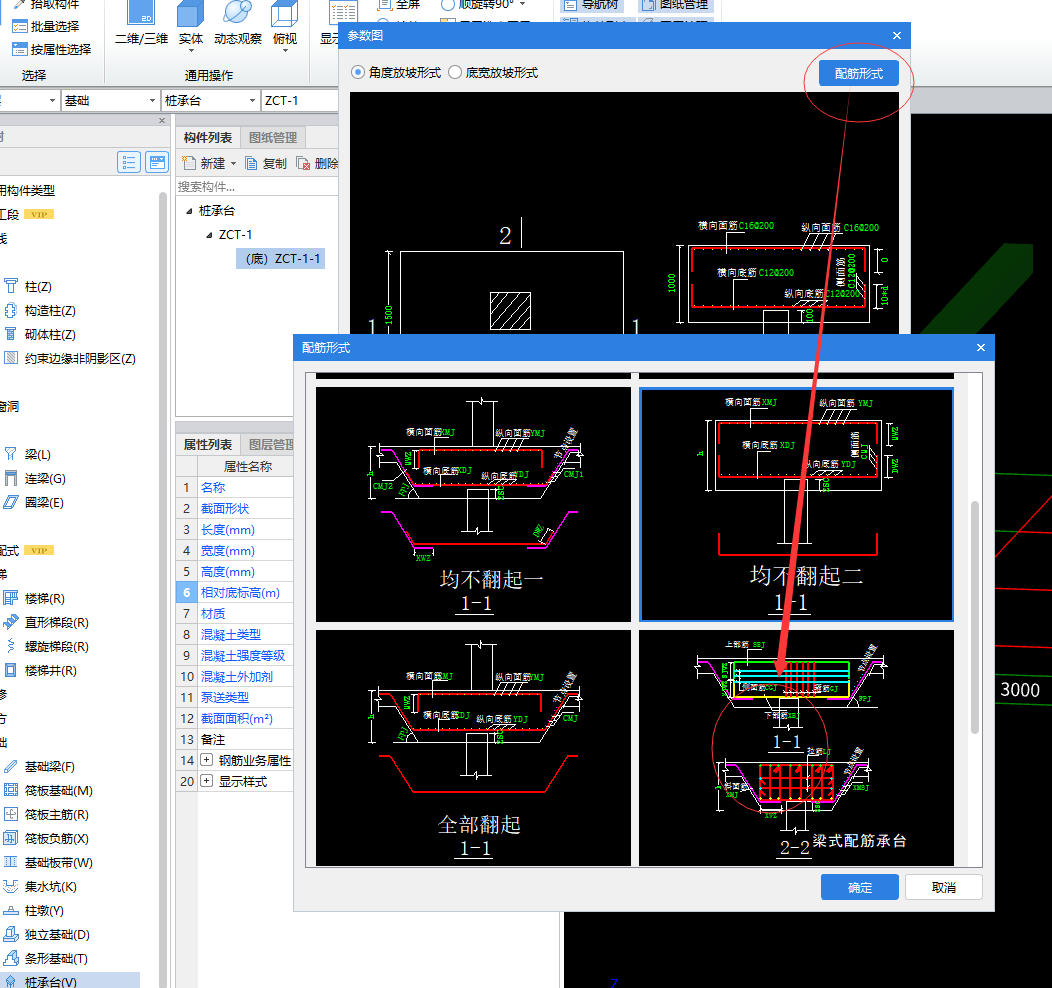Expand the 钢筋业务属性 property group
The height and width of the screenshot is (988, 1052).
[207, 760]
